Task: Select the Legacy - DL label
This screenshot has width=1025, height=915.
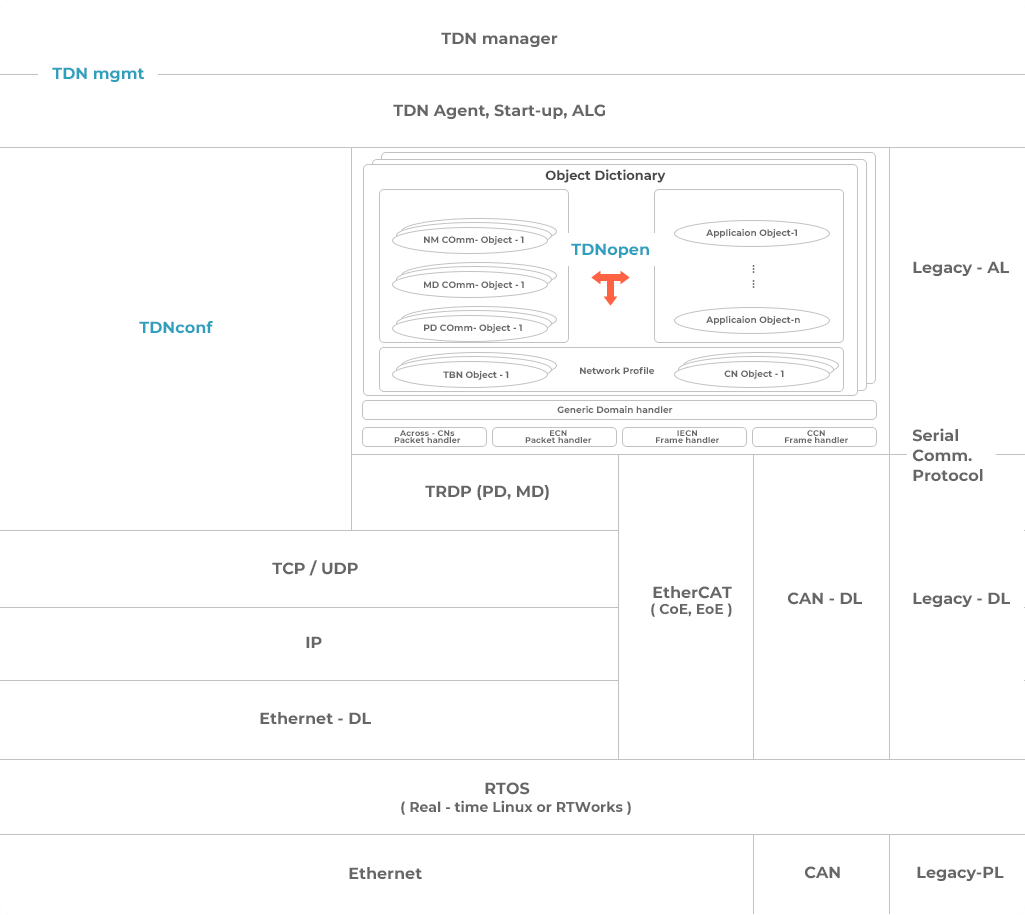Action: [961, 599]
